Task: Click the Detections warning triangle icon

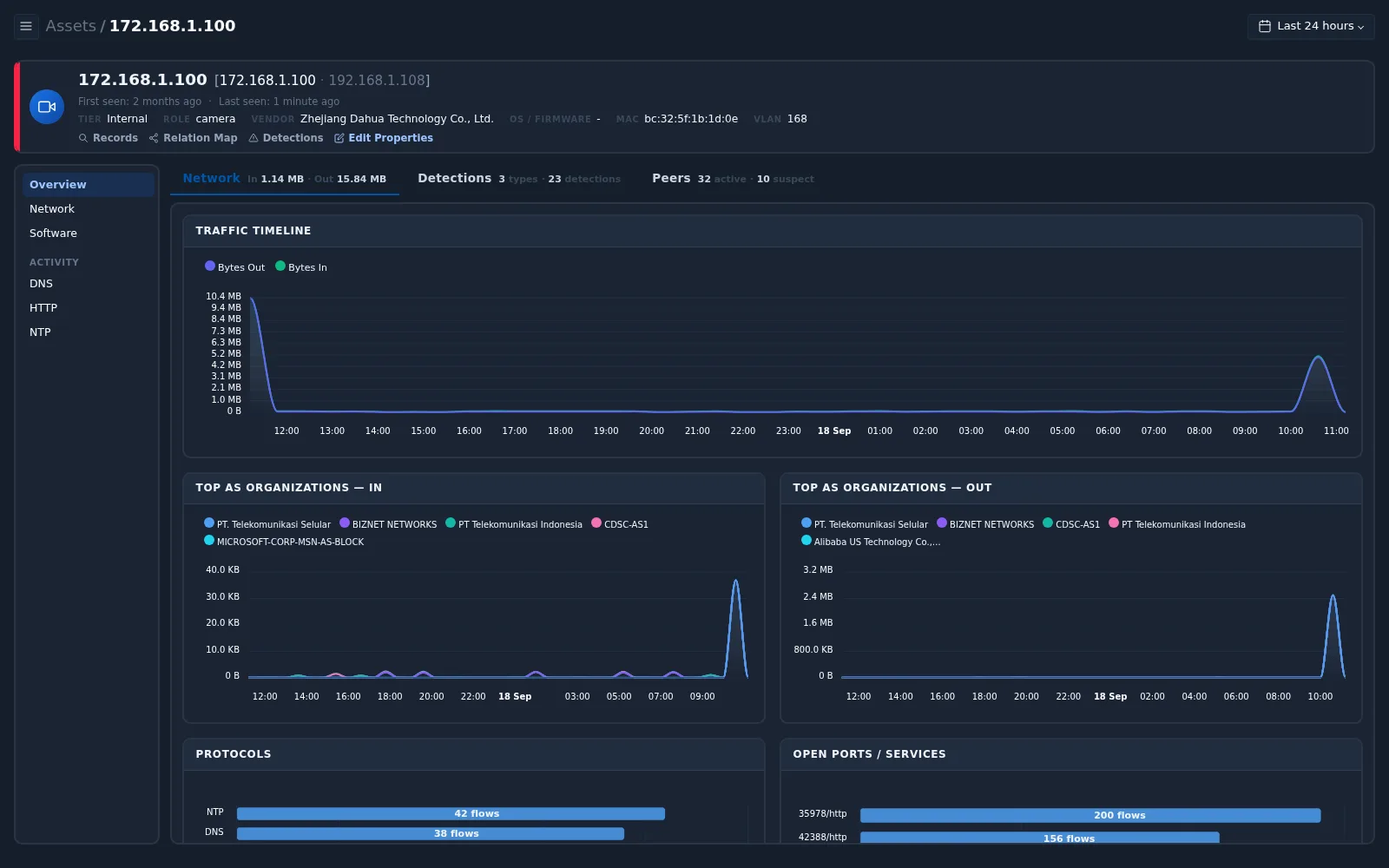Action: 253,138
